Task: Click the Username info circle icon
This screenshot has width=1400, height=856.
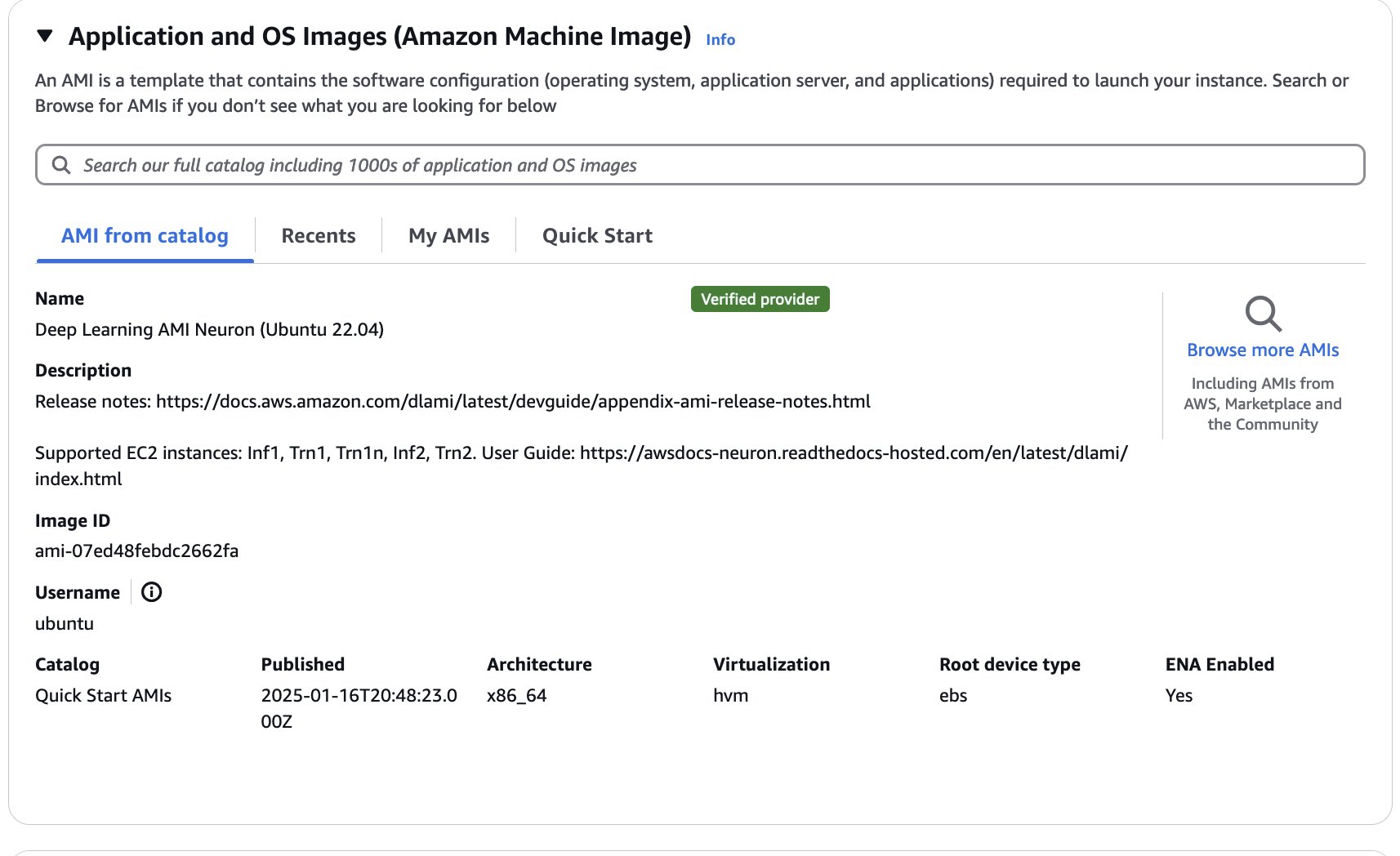Action: point(151,592)
